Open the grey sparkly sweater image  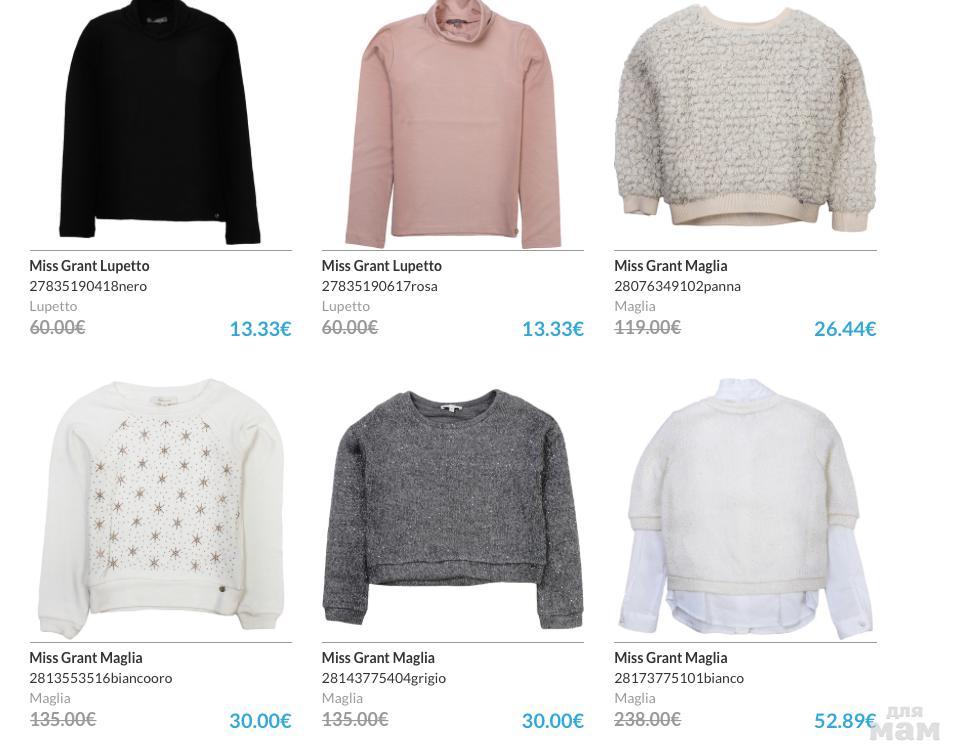(453, 510)
